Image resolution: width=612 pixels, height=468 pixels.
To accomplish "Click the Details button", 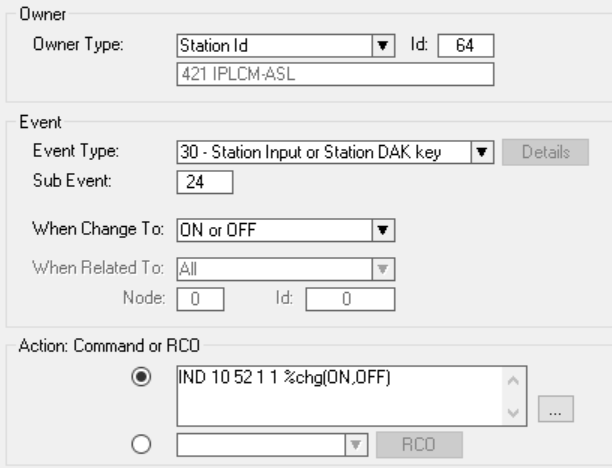I will 545,153.
